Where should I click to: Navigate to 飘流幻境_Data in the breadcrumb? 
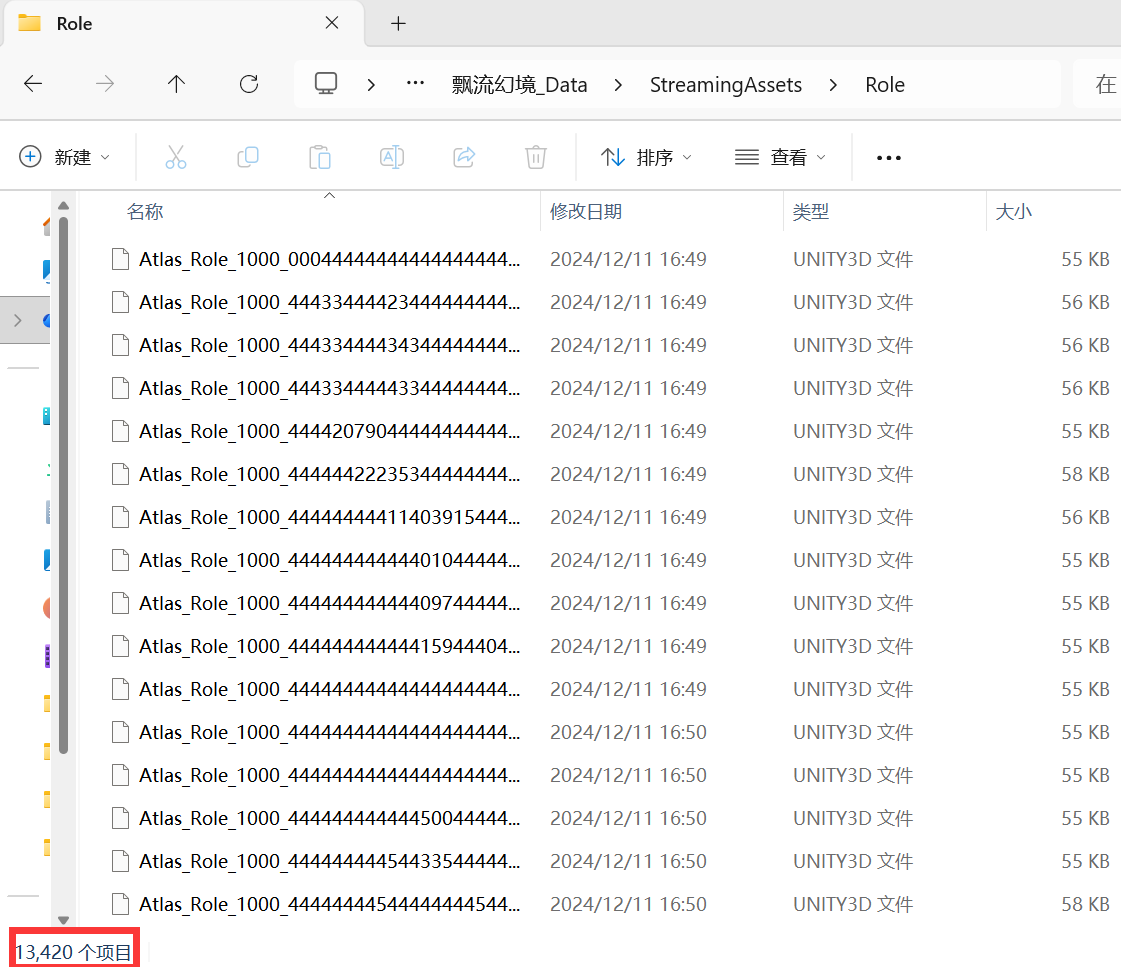click(520, 85)
